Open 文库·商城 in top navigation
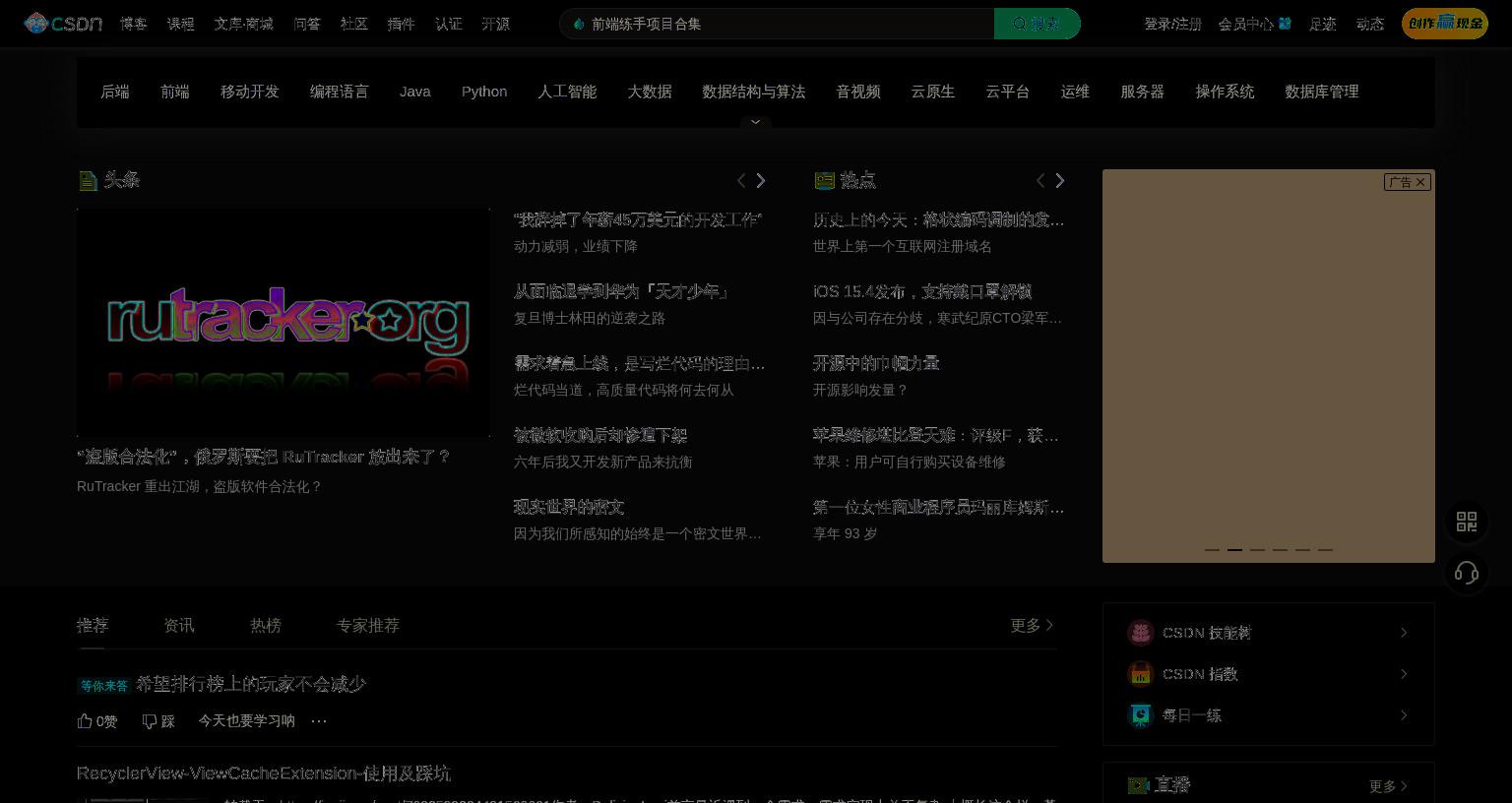 243,24
